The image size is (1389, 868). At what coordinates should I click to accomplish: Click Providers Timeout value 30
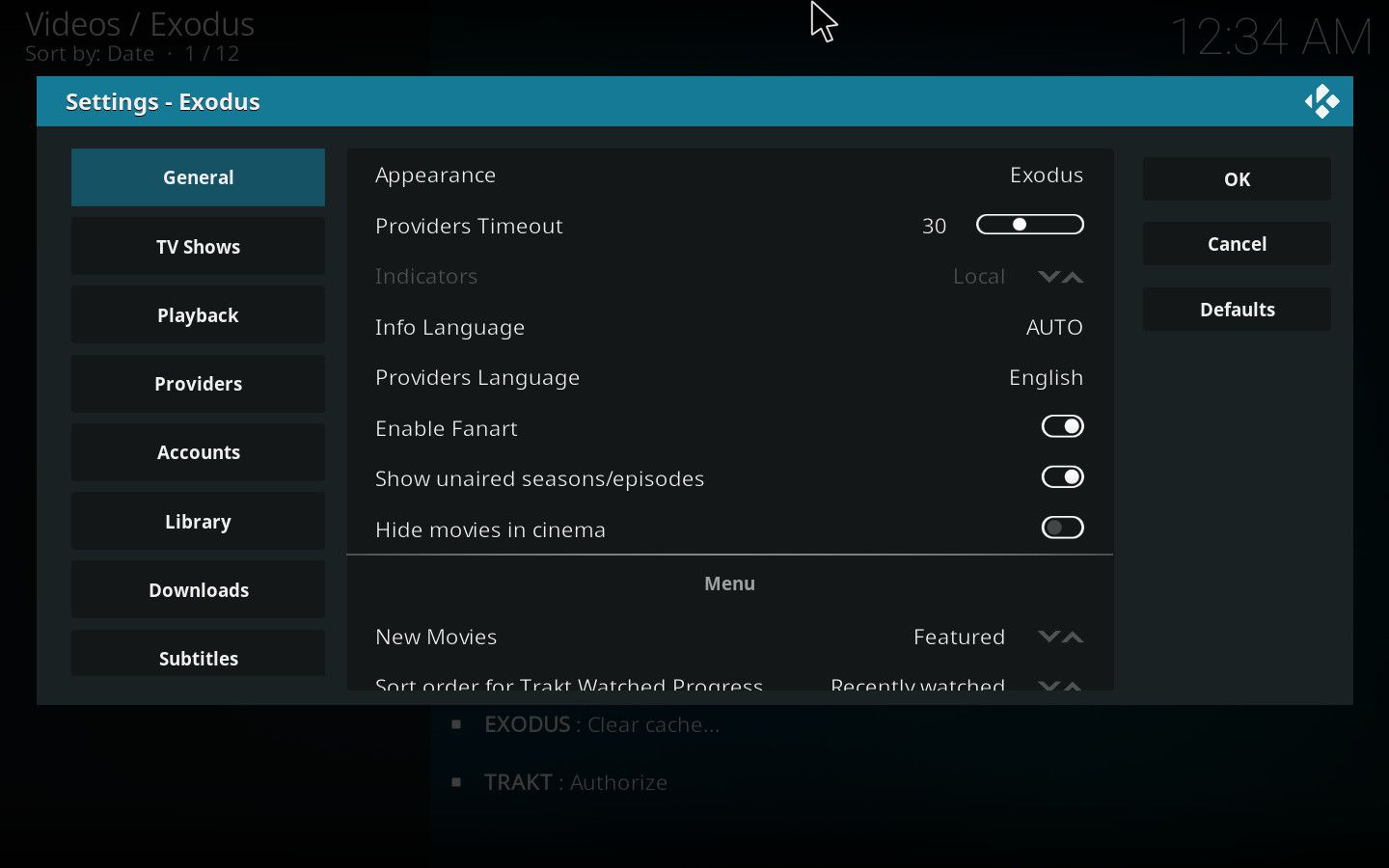click(934, 226)
